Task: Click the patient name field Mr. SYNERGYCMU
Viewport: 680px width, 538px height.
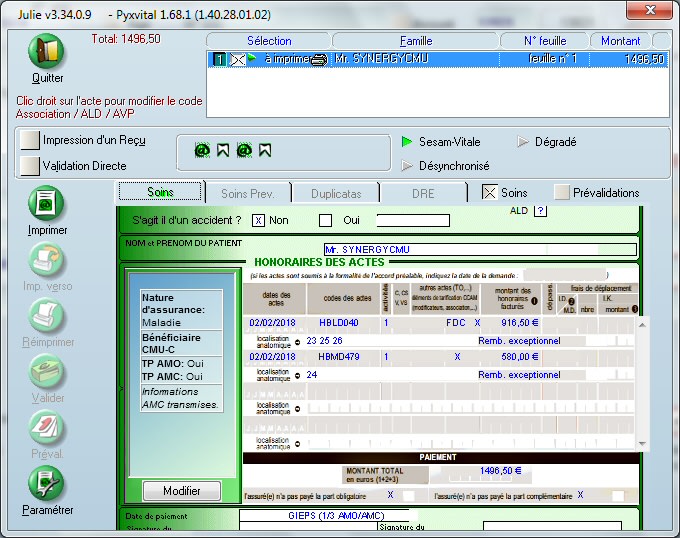Action: pos(478,249)
